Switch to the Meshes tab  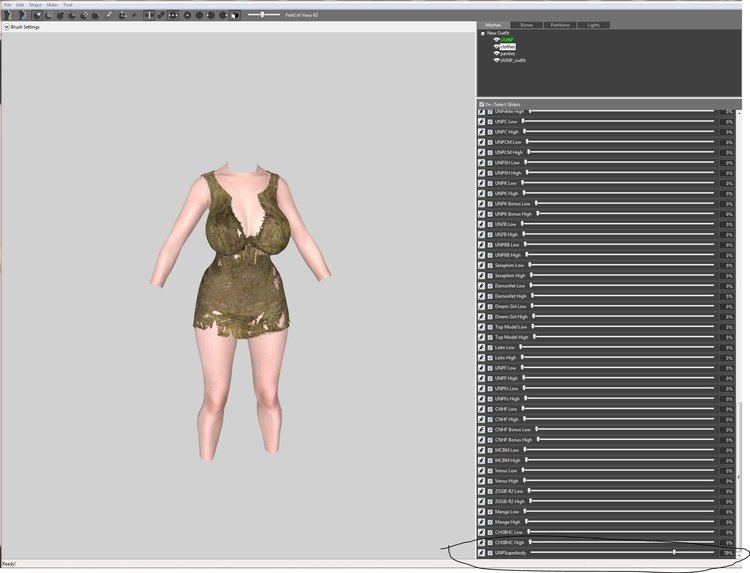(x=493, y=25)
